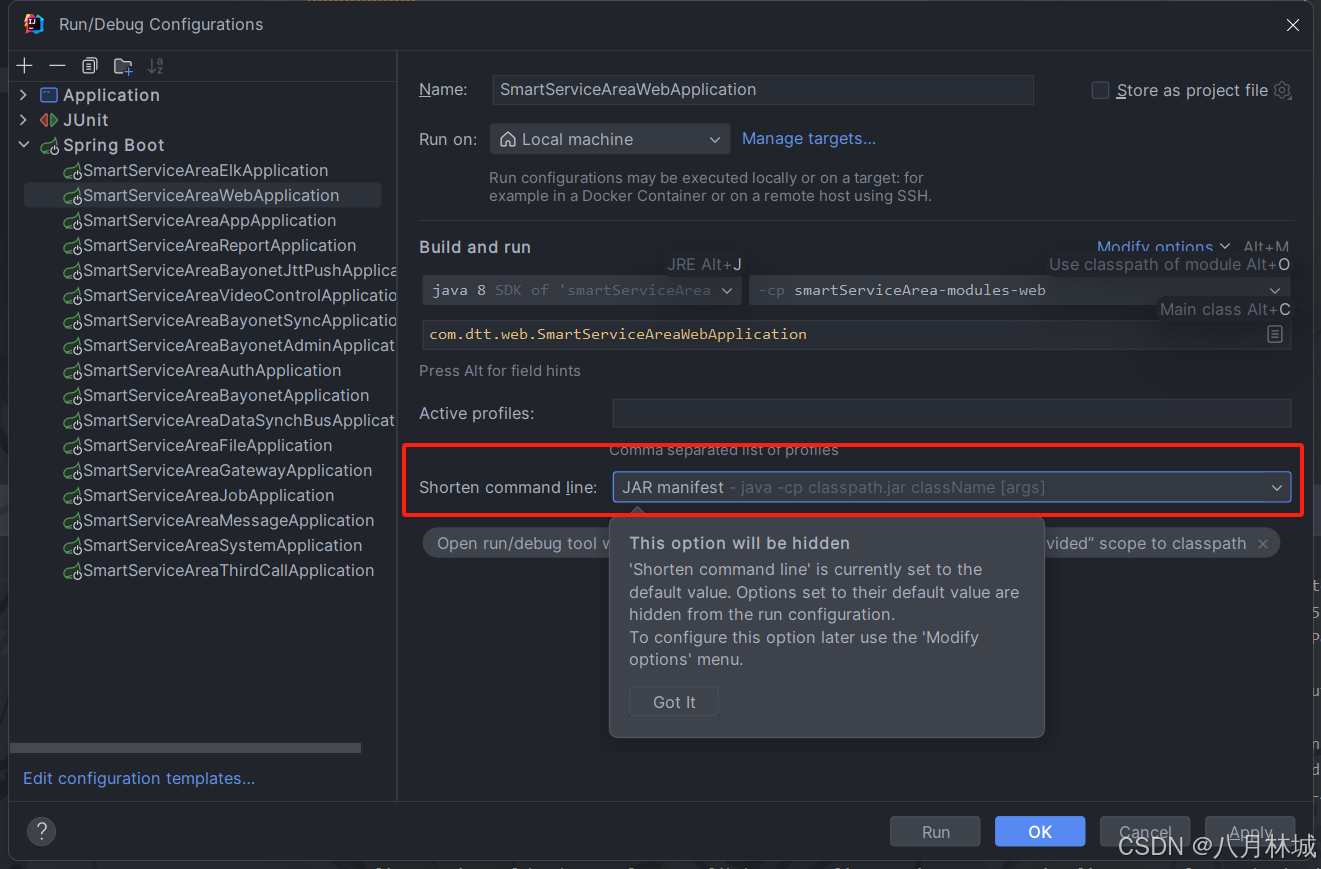Click the Create New Folder icon

pos(123,66)
